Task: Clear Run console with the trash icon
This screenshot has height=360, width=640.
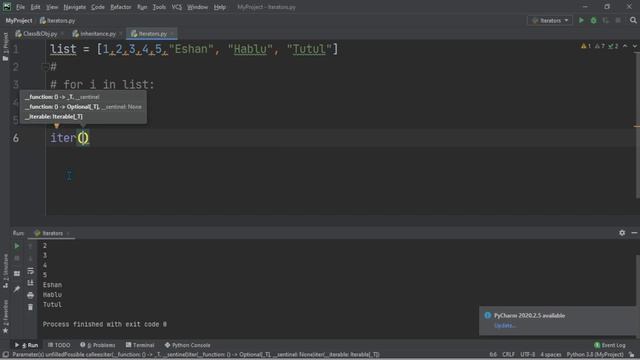Action: (x=31, y=307)
